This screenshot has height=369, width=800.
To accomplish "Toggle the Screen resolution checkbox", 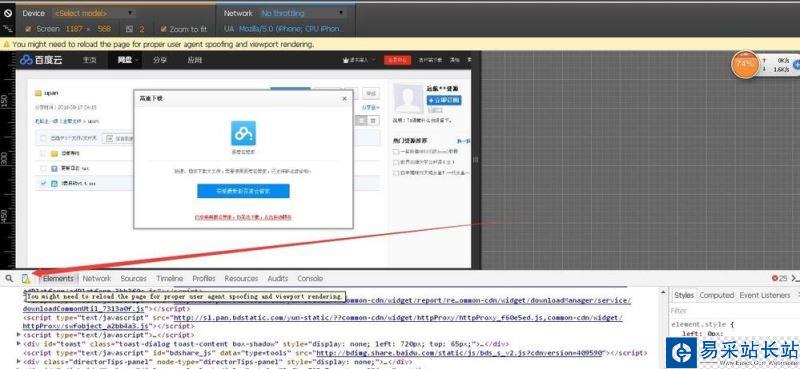I will 28,29.
